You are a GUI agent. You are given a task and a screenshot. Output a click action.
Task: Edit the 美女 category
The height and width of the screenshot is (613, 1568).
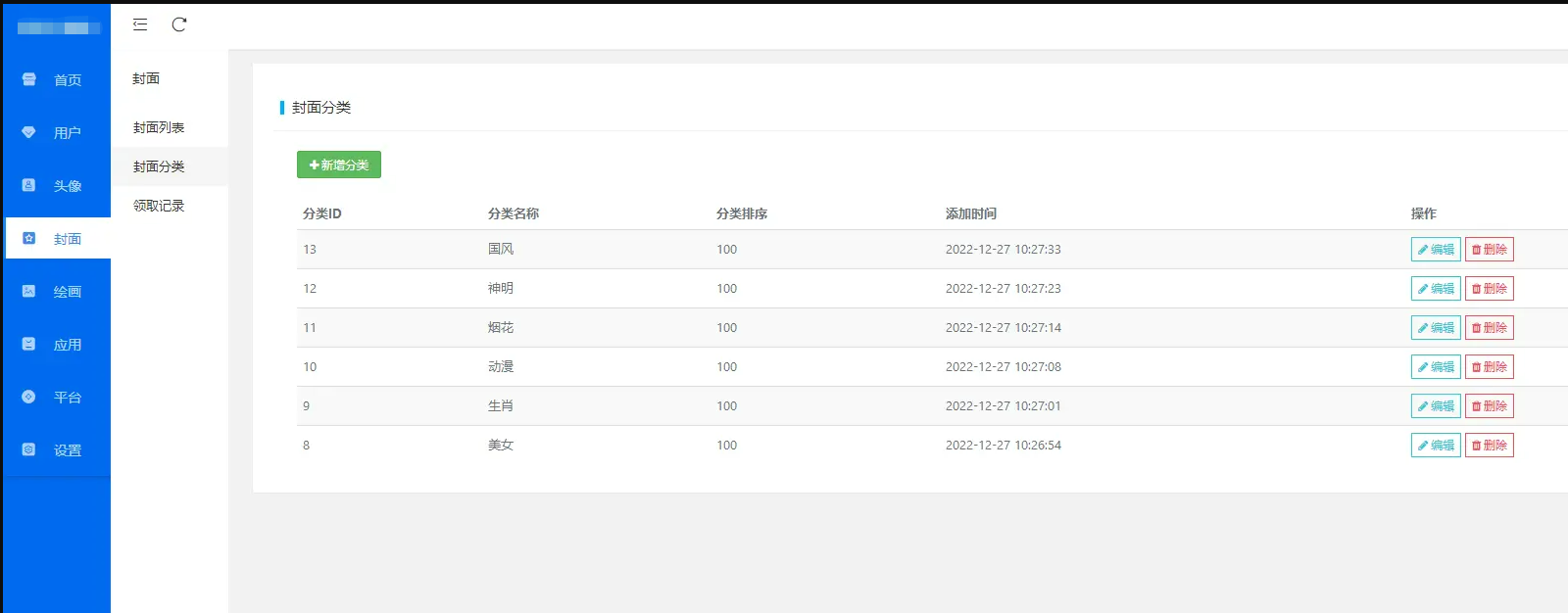1436,445
